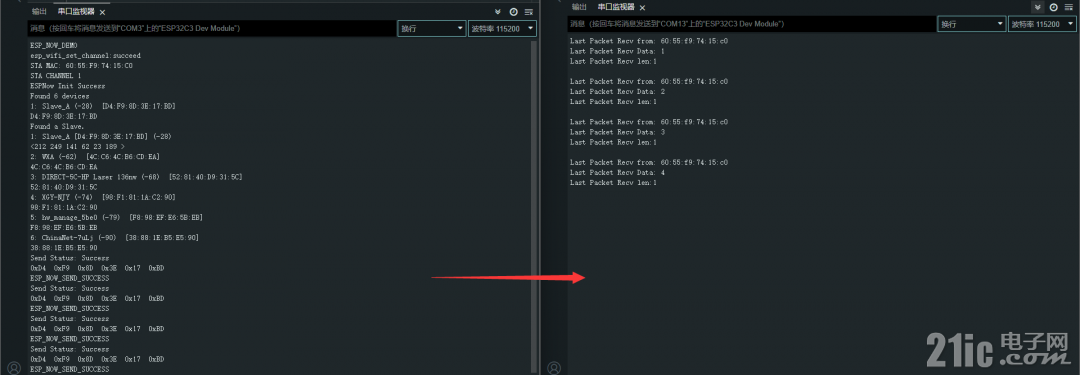
Task: Click the Found a Slave. line
Action: pyautogui.click(x=57, y=127)
